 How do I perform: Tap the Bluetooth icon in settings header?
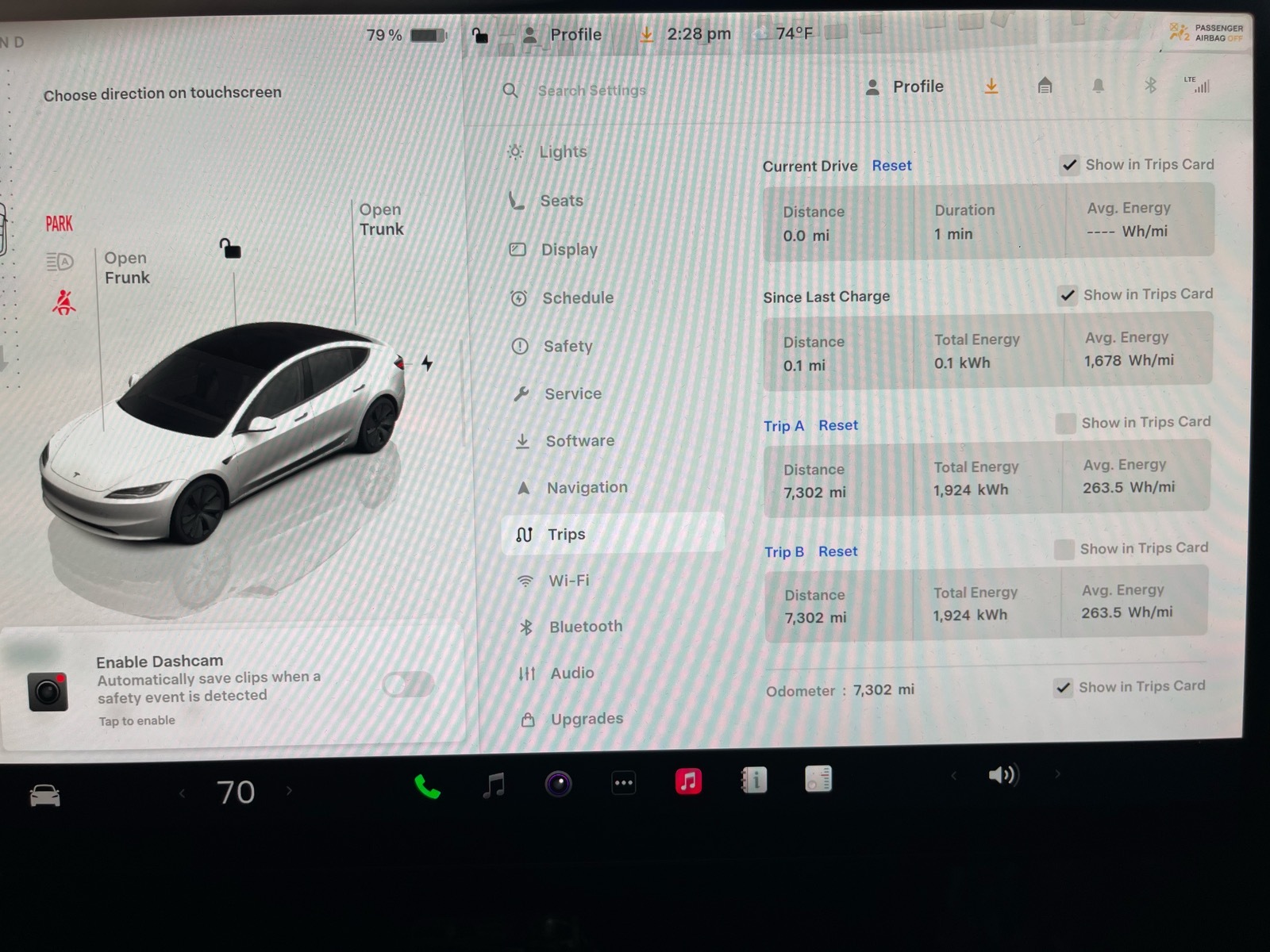(1150, 85)
